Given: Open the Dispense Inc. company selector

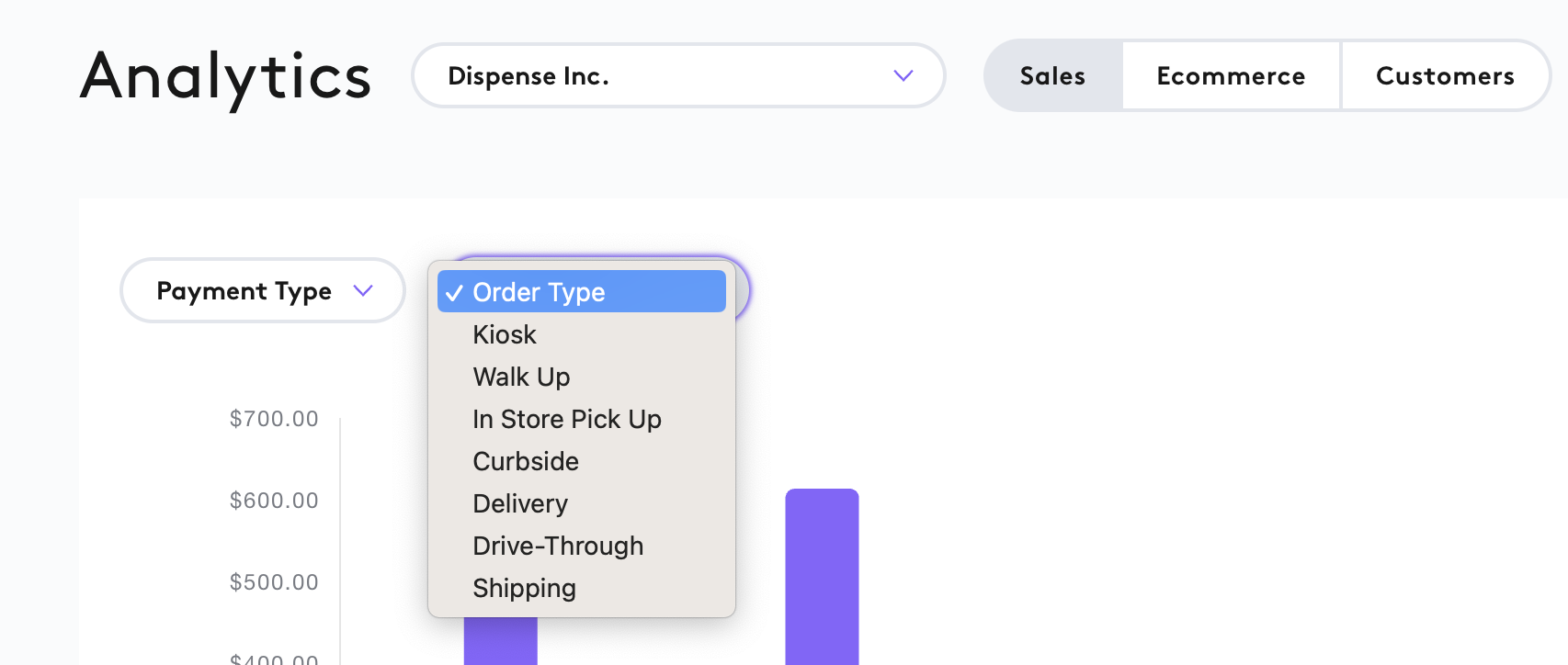Looking at the screenshot, I should click(x=677, y=75).
